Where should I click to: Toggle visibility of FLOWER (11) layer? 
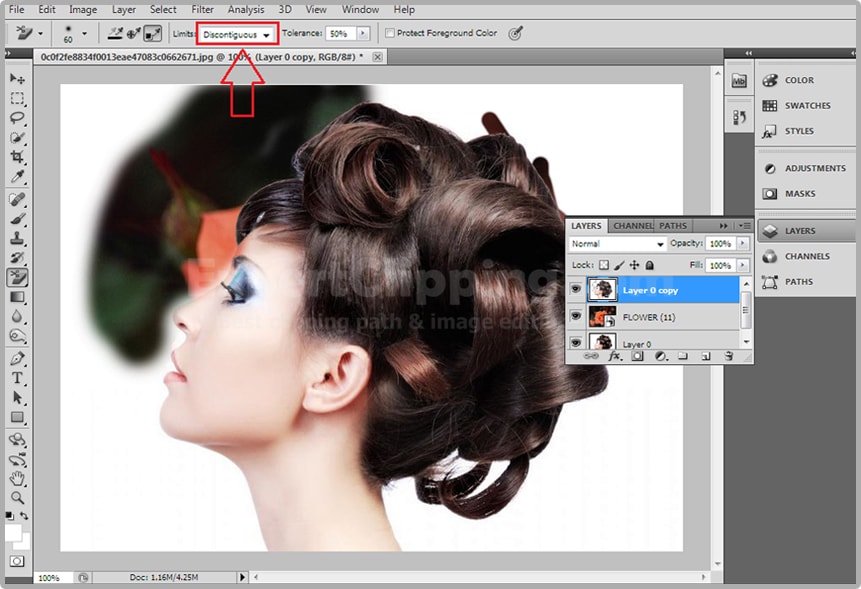click(575, 317)
